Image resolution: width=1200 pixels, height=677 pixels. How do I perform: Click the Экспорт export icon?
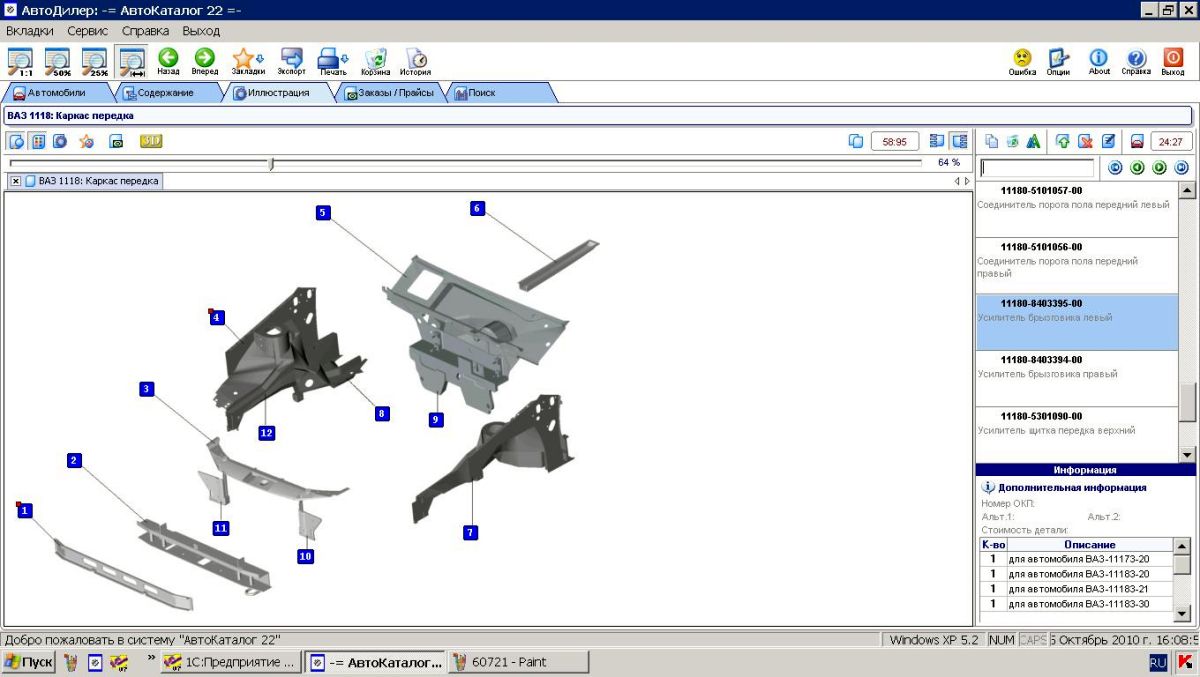pyautogui.click(x=292, y=62)
